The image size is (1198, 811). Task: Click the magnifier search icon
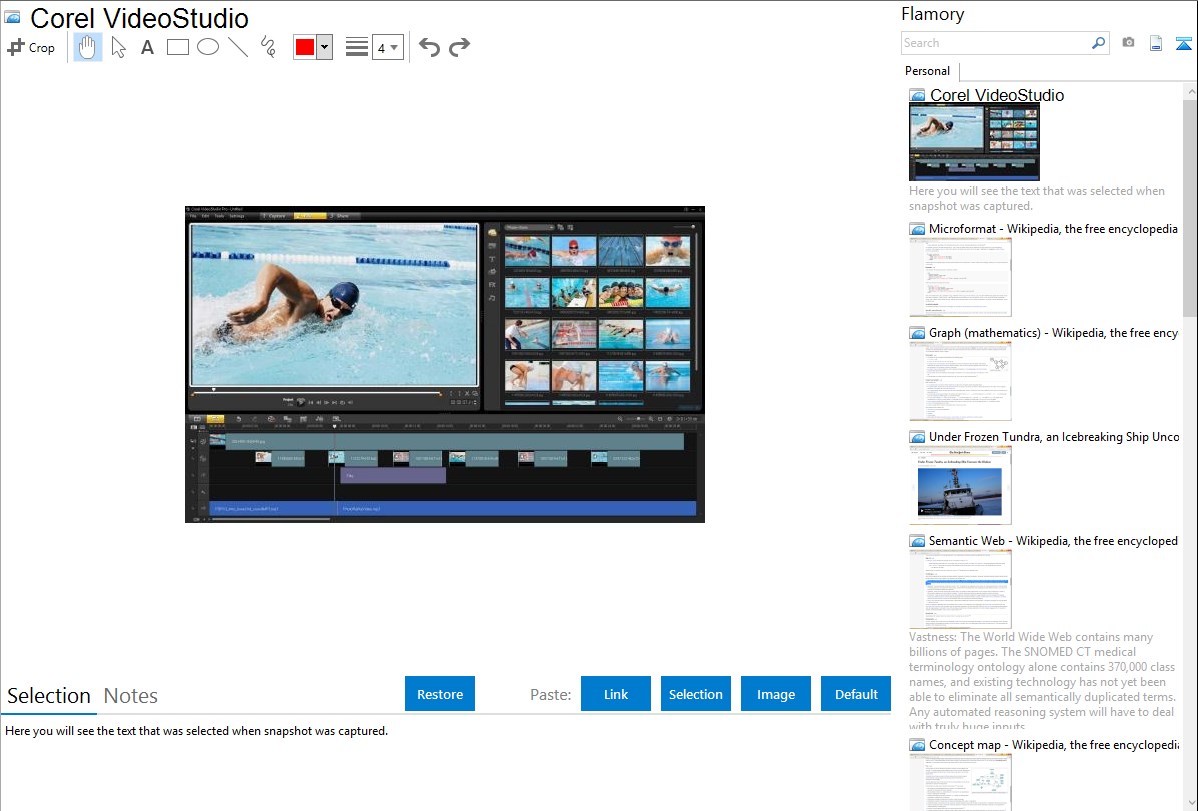click(1098, 43)
